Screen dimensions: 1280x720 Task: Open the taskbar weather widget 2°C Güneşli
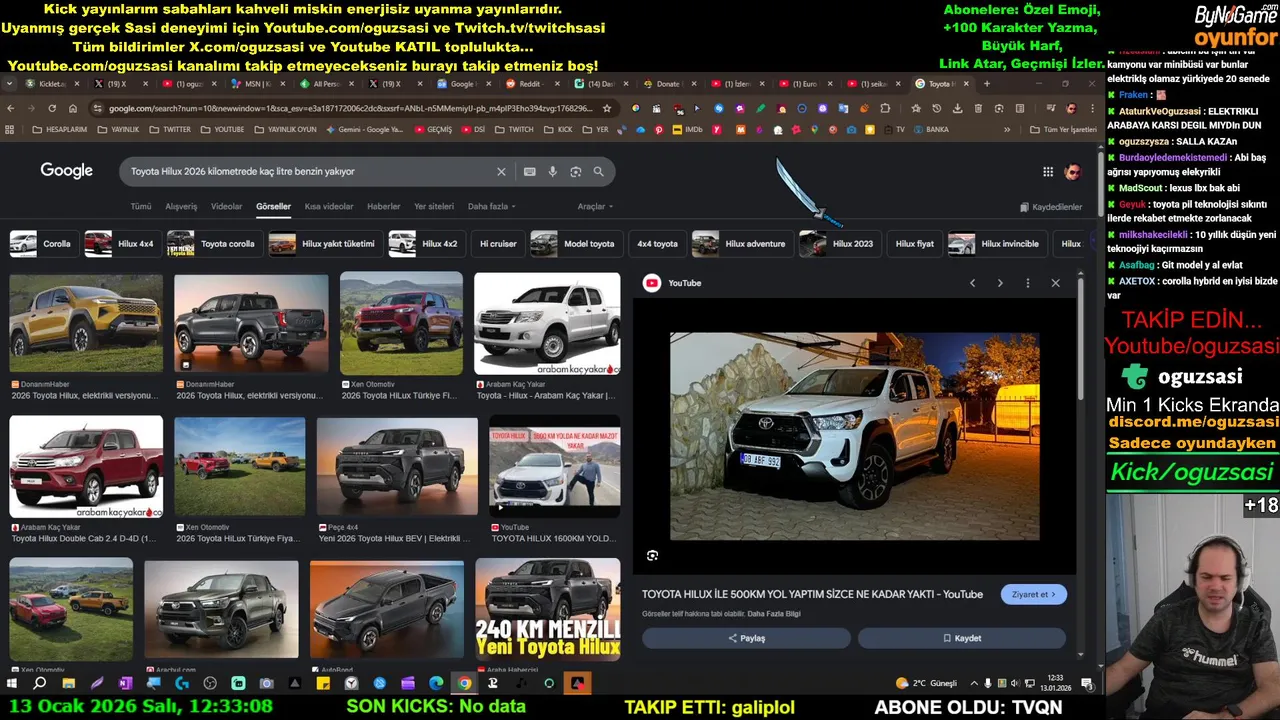[x=927, y=683]
